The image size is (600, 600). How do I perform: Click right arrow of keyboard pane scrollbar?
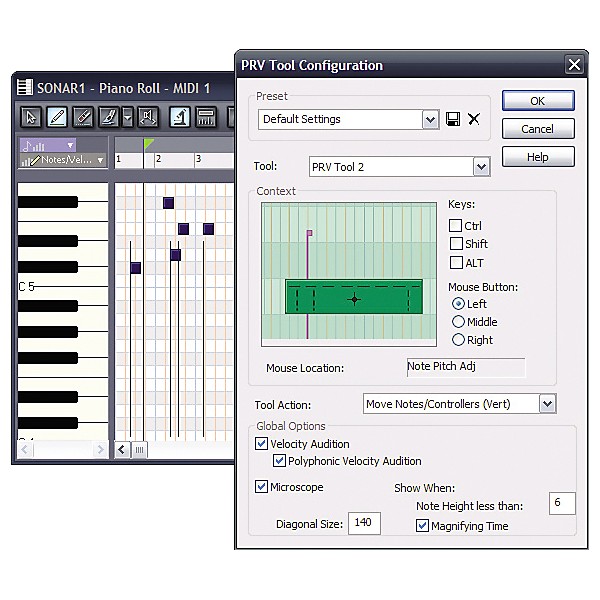pyautogui.click(x=100, y=449)
